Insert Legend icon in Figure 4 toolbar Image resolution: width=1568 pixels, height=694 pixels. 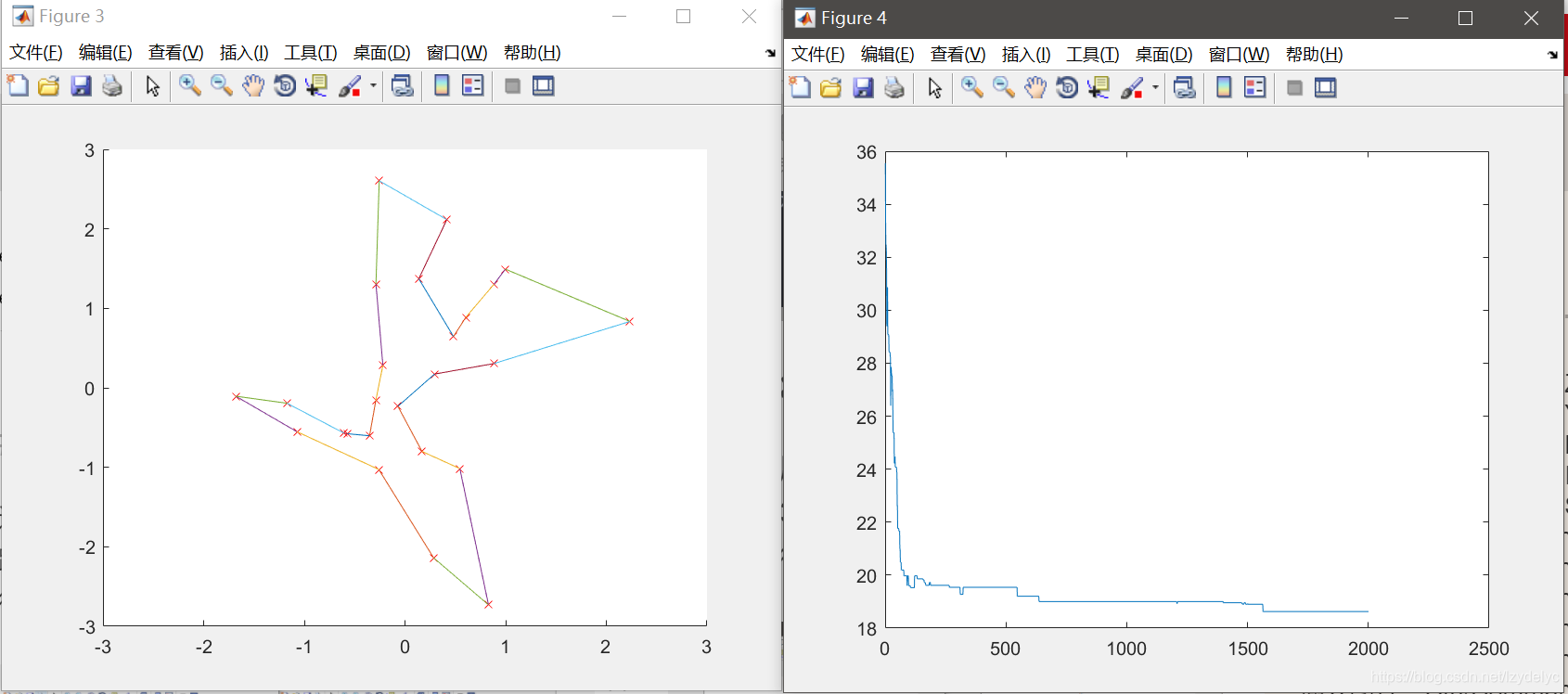coord(1255,88)
